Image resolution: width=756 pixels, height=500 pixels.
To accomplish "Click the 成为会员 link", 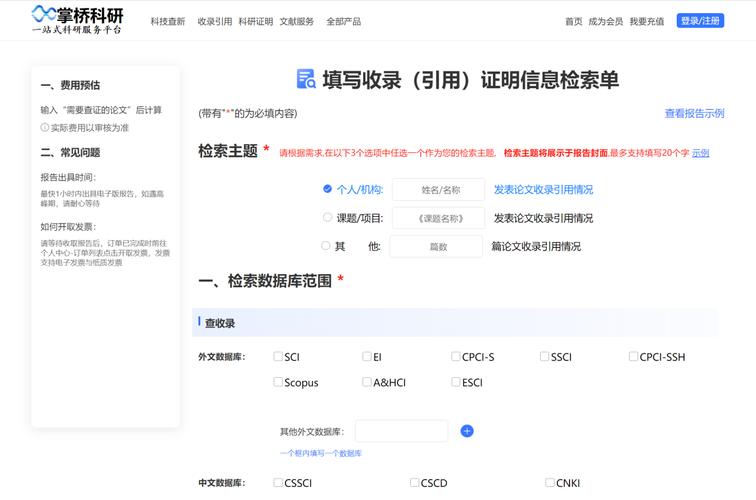I will click(x=606, y=21).
